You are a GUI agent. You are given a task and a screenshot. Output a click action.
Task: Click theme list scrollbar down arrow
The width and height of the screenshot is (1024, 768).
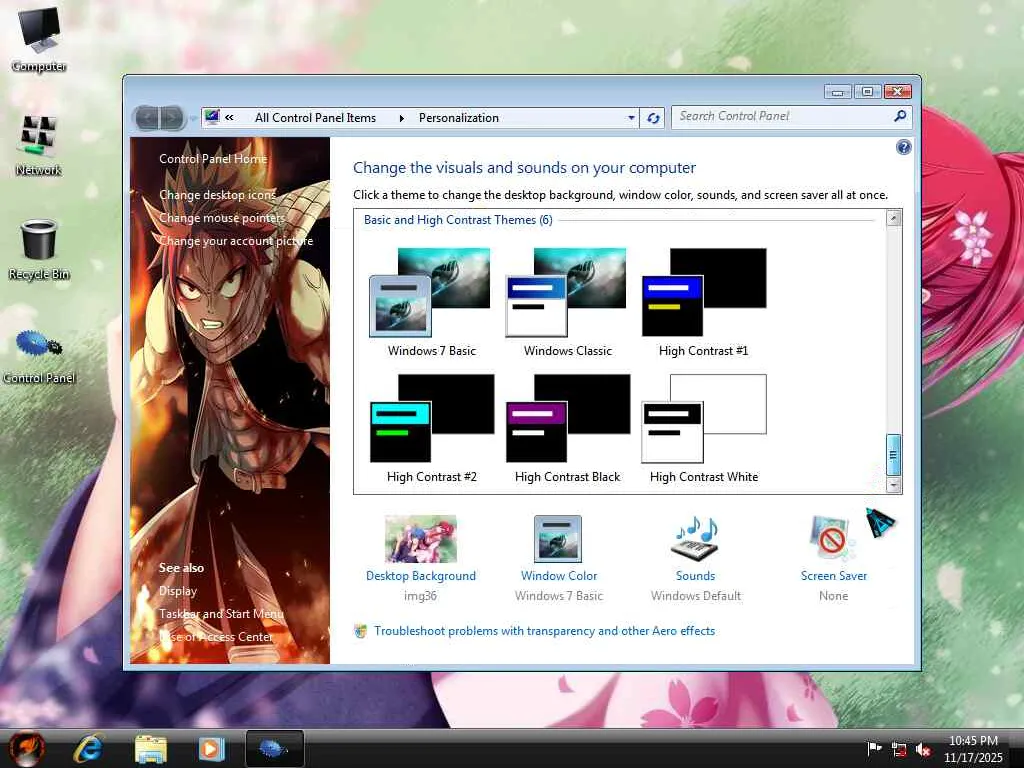[x=893, y=485]
